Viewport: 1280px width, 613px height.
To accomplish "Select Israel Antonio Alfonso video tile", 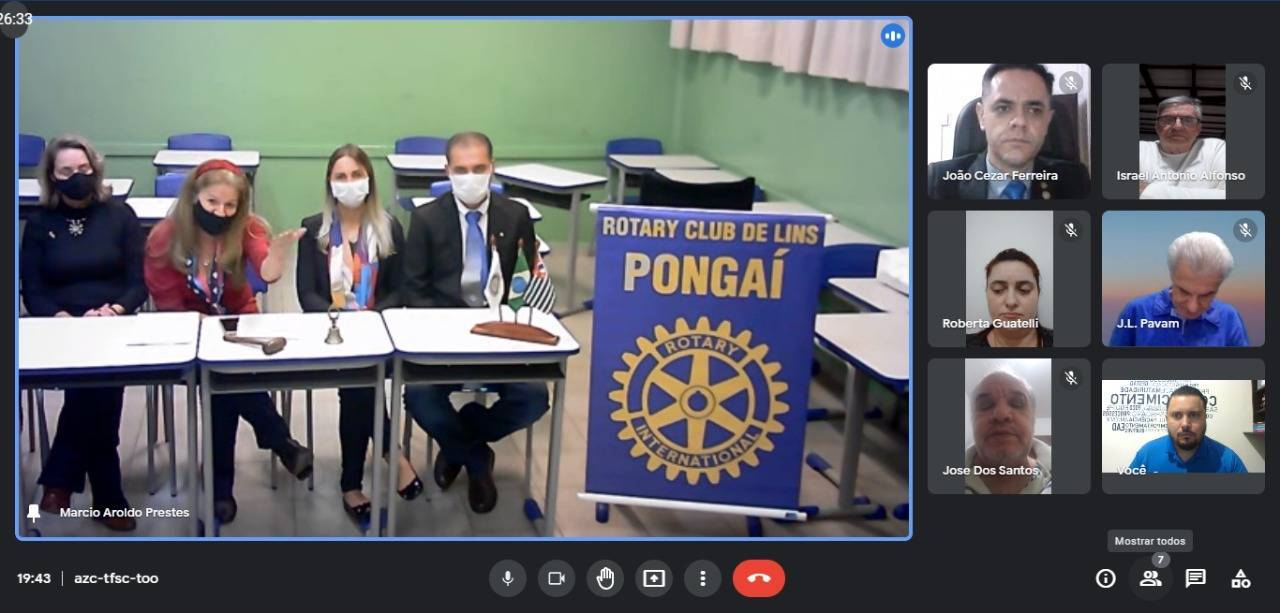I will coord(1183,131).
